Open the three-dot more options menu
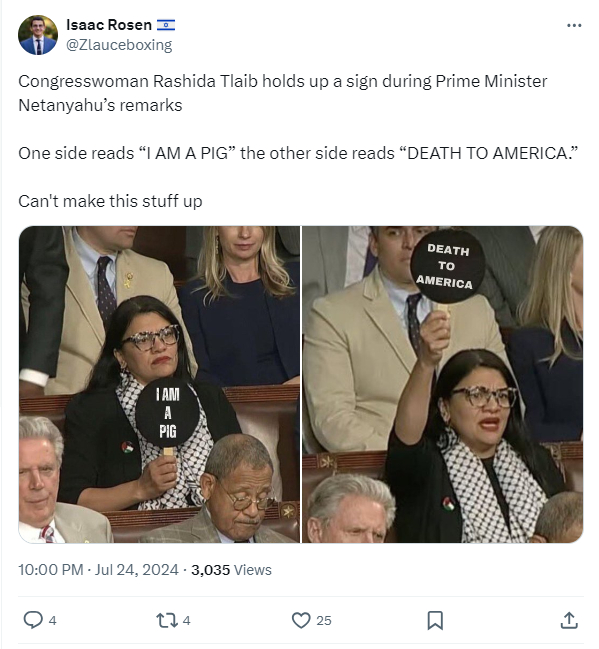The image size is (599, 649). (574, 25)
